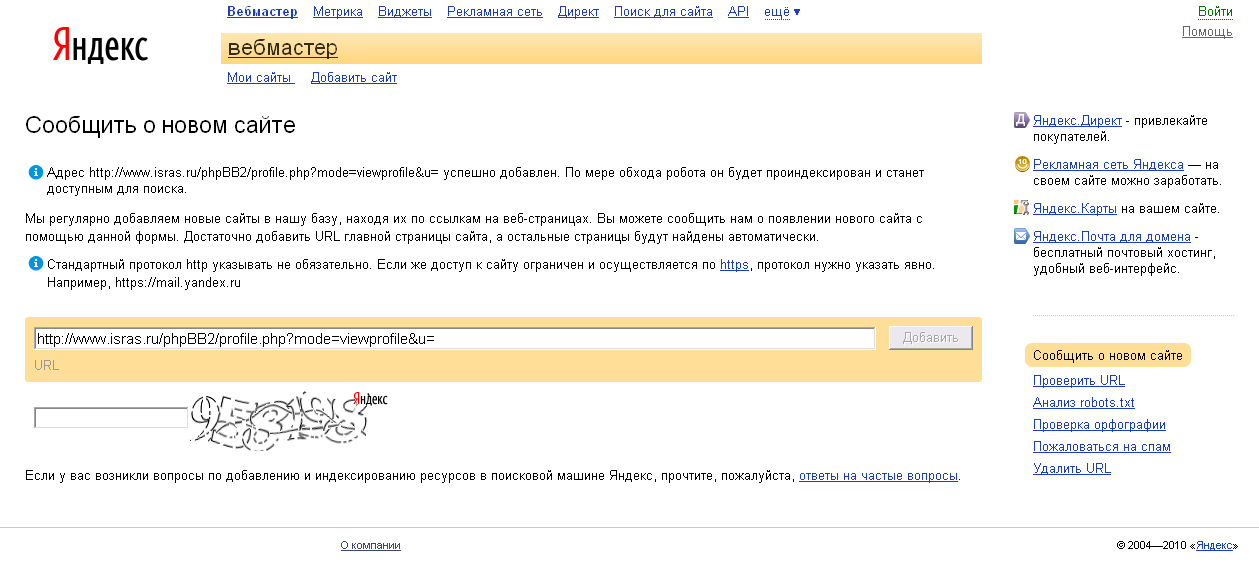Open the Метрика top navigation link
The width and height of the screenshot is (1259, 583).
[338, 12]
